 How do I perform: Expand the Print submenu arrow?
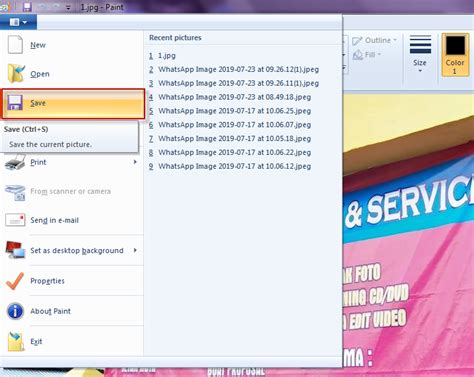(x=135, y=162)
